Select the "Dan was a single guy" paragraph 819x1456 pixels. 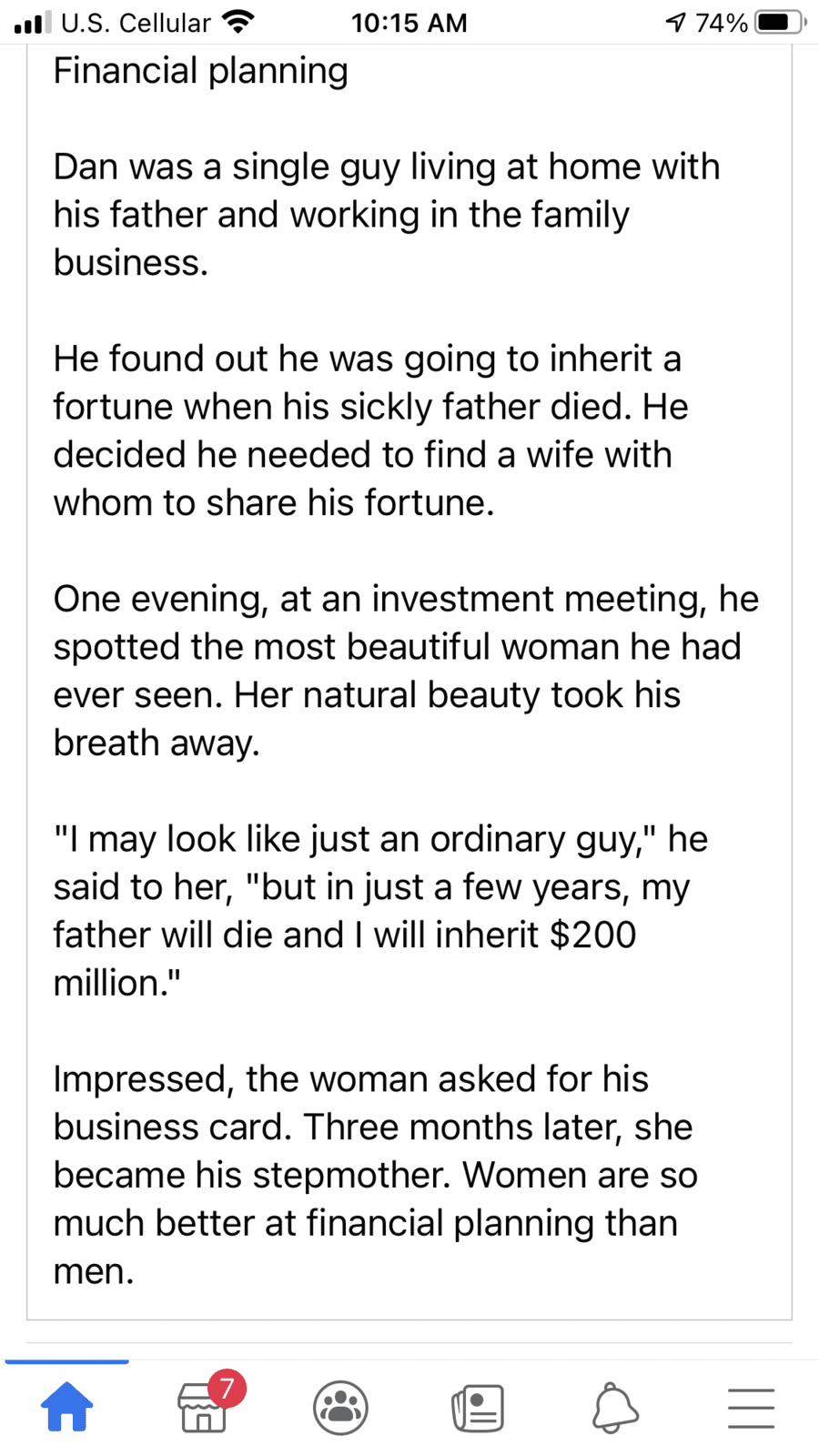[387, 215]
